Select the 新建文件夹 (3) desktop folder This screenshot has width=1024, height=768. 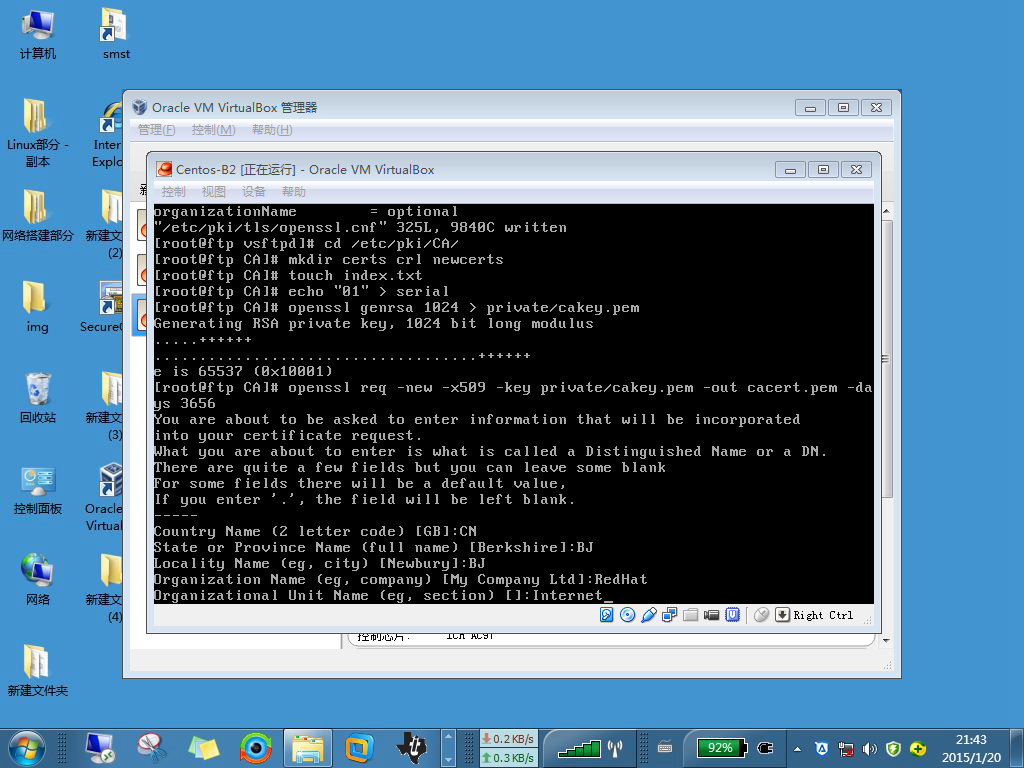point(104,406)
